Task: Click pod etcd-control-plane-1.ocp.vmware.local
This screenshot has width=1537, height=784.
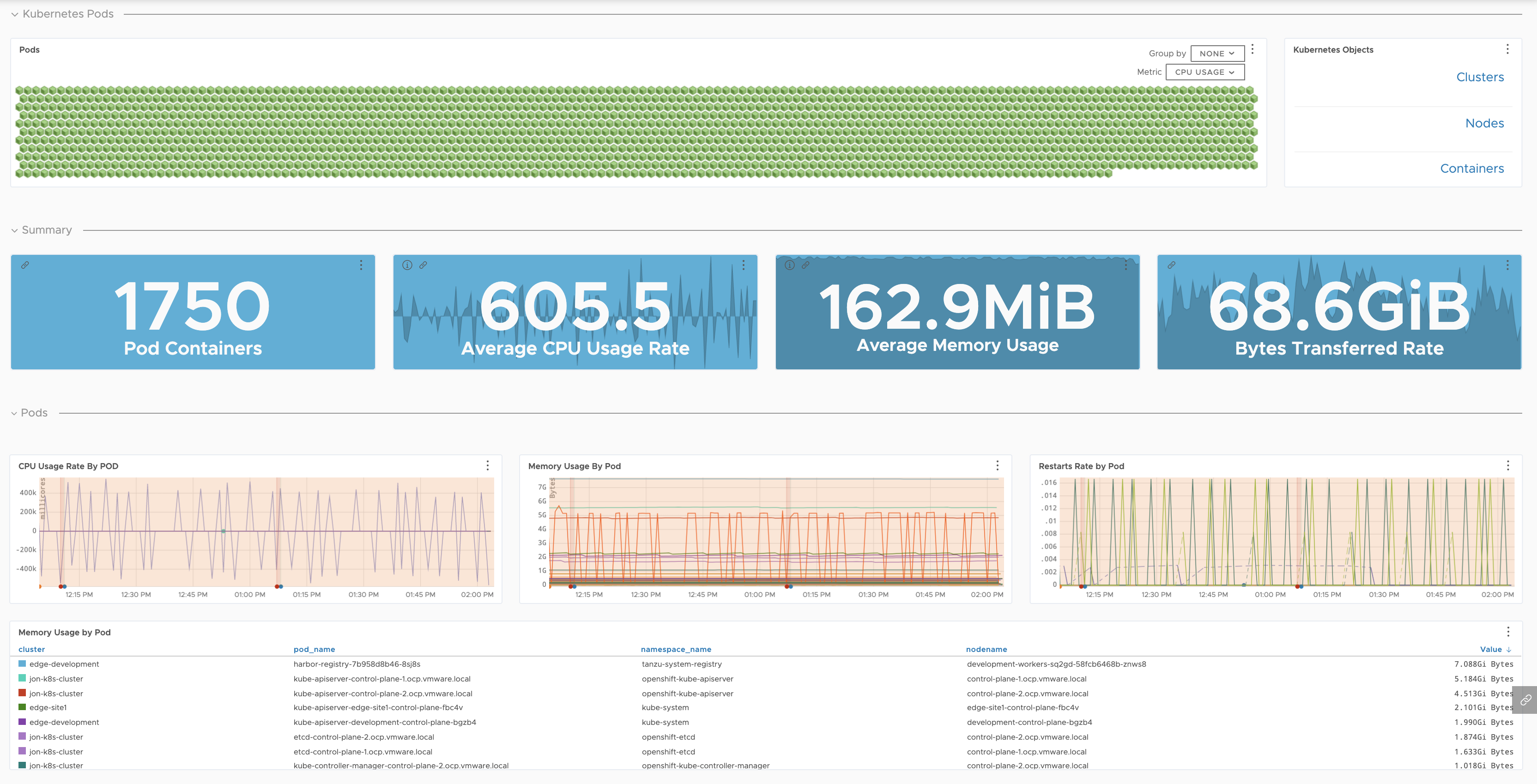Action: pos(363,752)
